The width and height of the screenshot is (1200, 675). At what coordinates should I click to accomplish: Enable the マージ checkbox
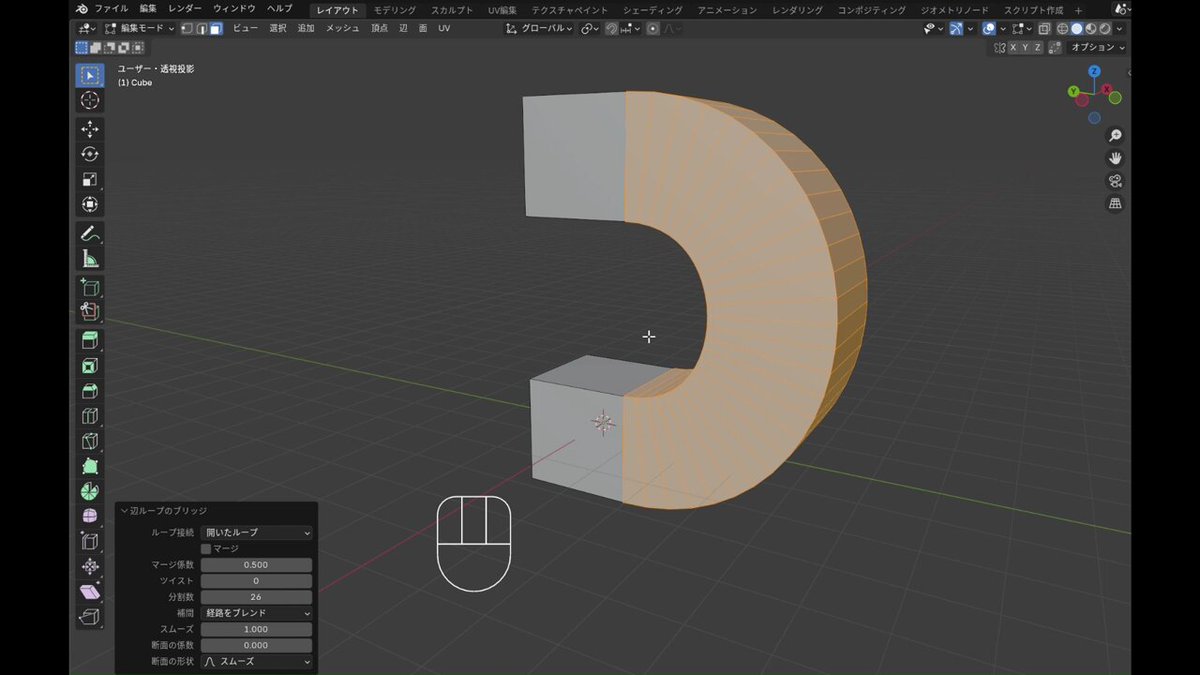pyautogui.click(x=206, y=549)
